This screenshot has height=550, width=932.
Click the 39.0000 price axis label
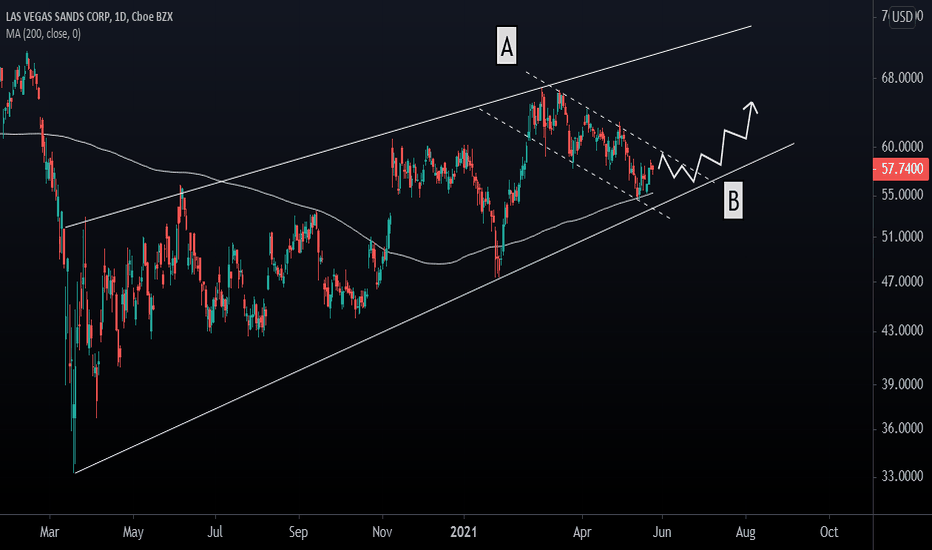(x=902, y=384)
